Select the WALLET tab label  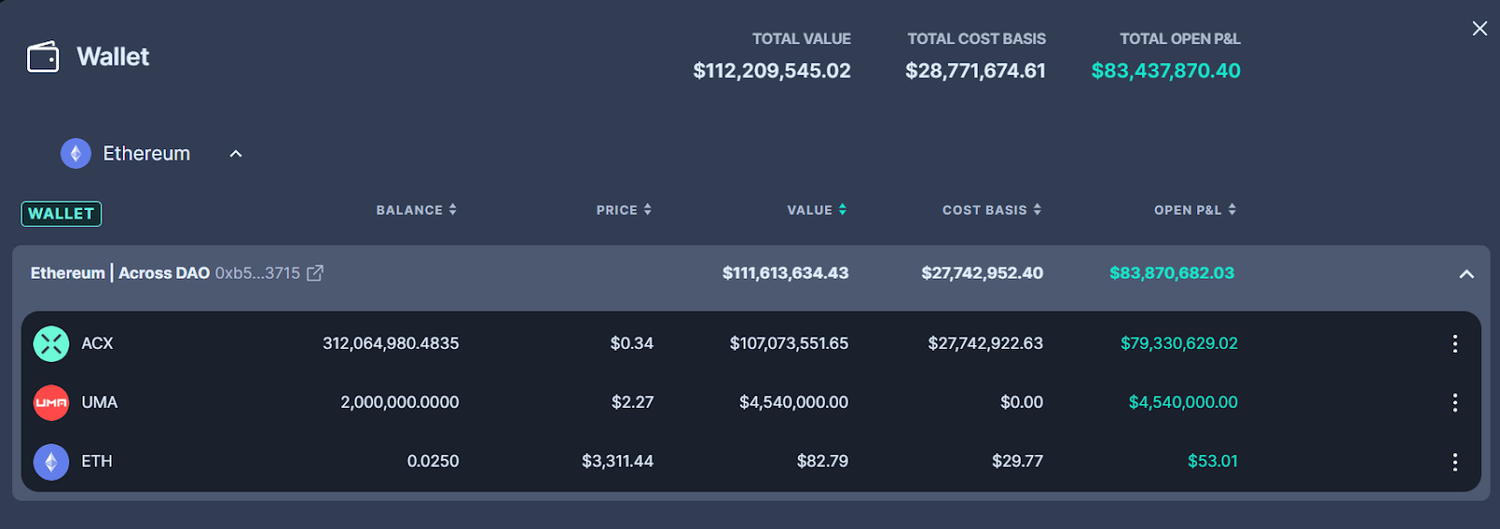[61, 213]
